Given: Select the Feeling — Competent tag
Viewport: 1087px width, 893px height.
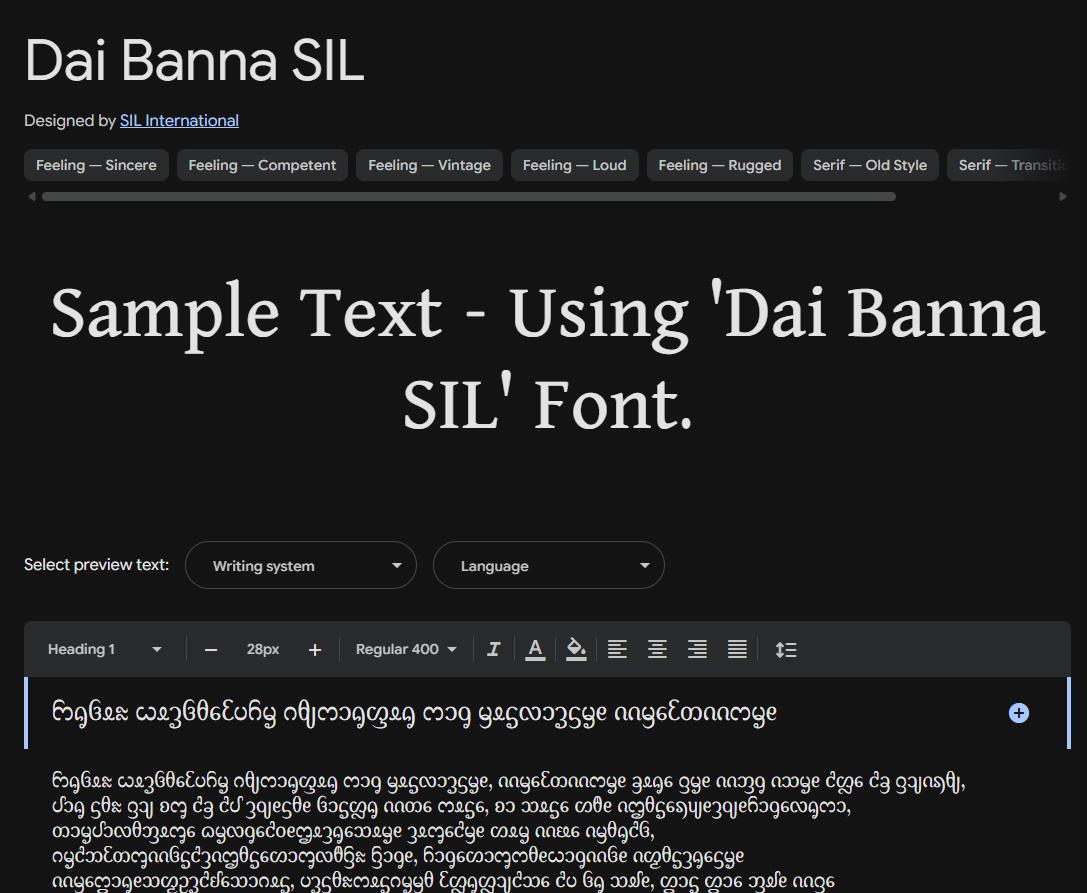Looking at the screenshot, I should pos(262,165).
